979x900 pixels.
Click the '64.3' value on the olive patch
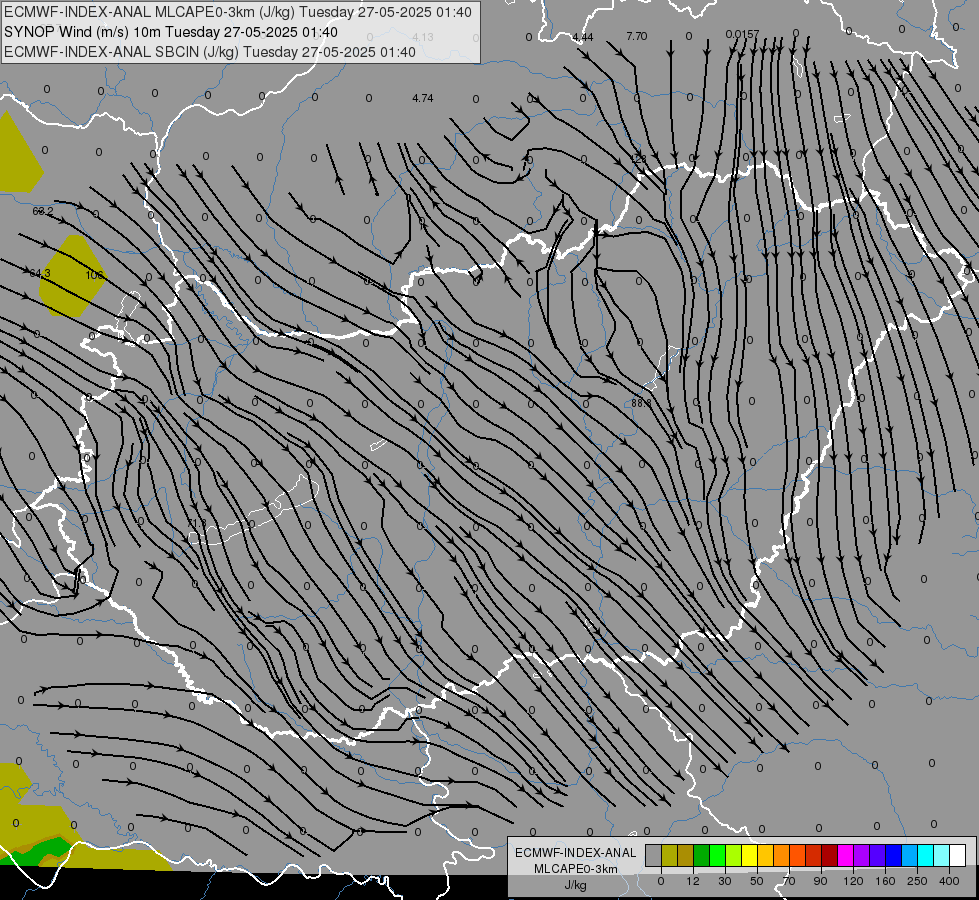pos(40,274)
